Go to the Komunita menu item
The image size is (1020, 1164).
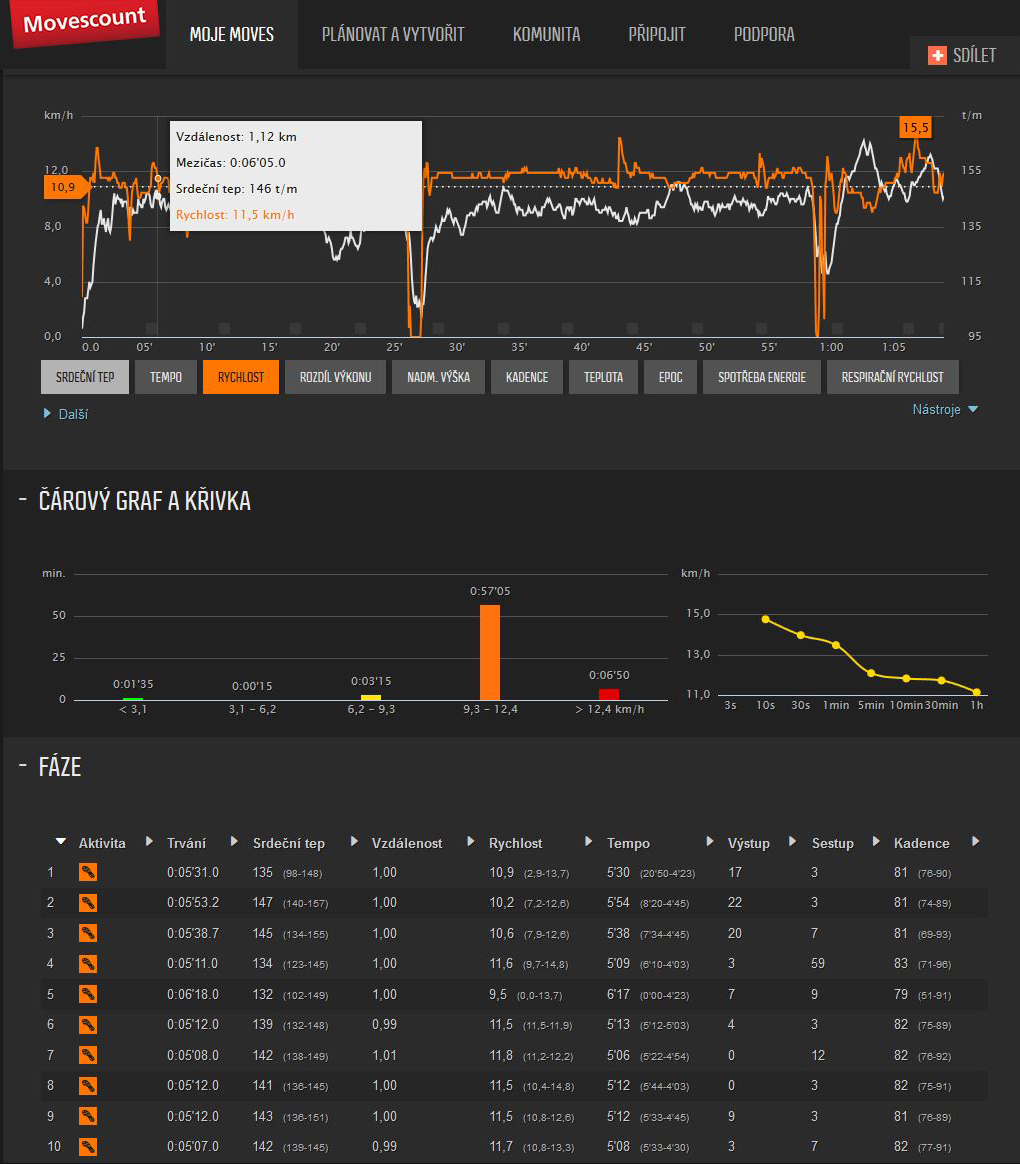pos(546,34)
